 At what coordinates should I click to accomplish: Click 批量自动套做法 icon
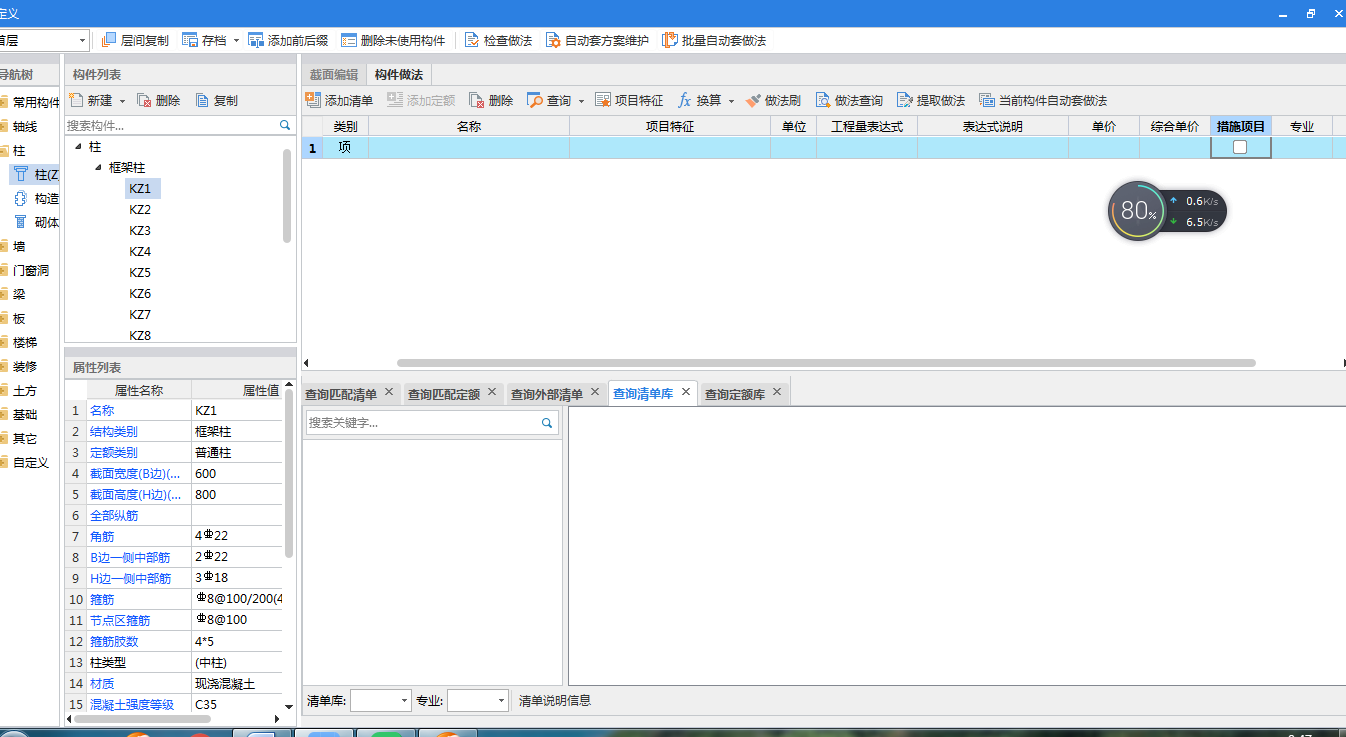670,40
